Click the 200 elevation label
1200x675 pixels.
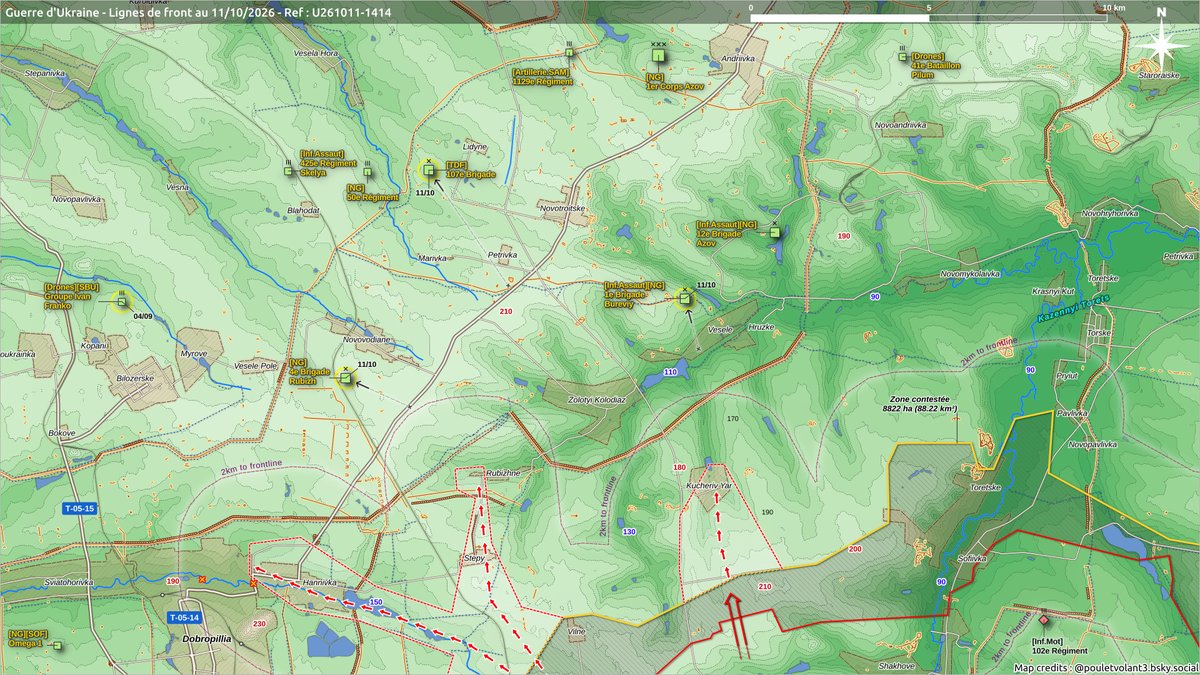[x=854, y=549]
